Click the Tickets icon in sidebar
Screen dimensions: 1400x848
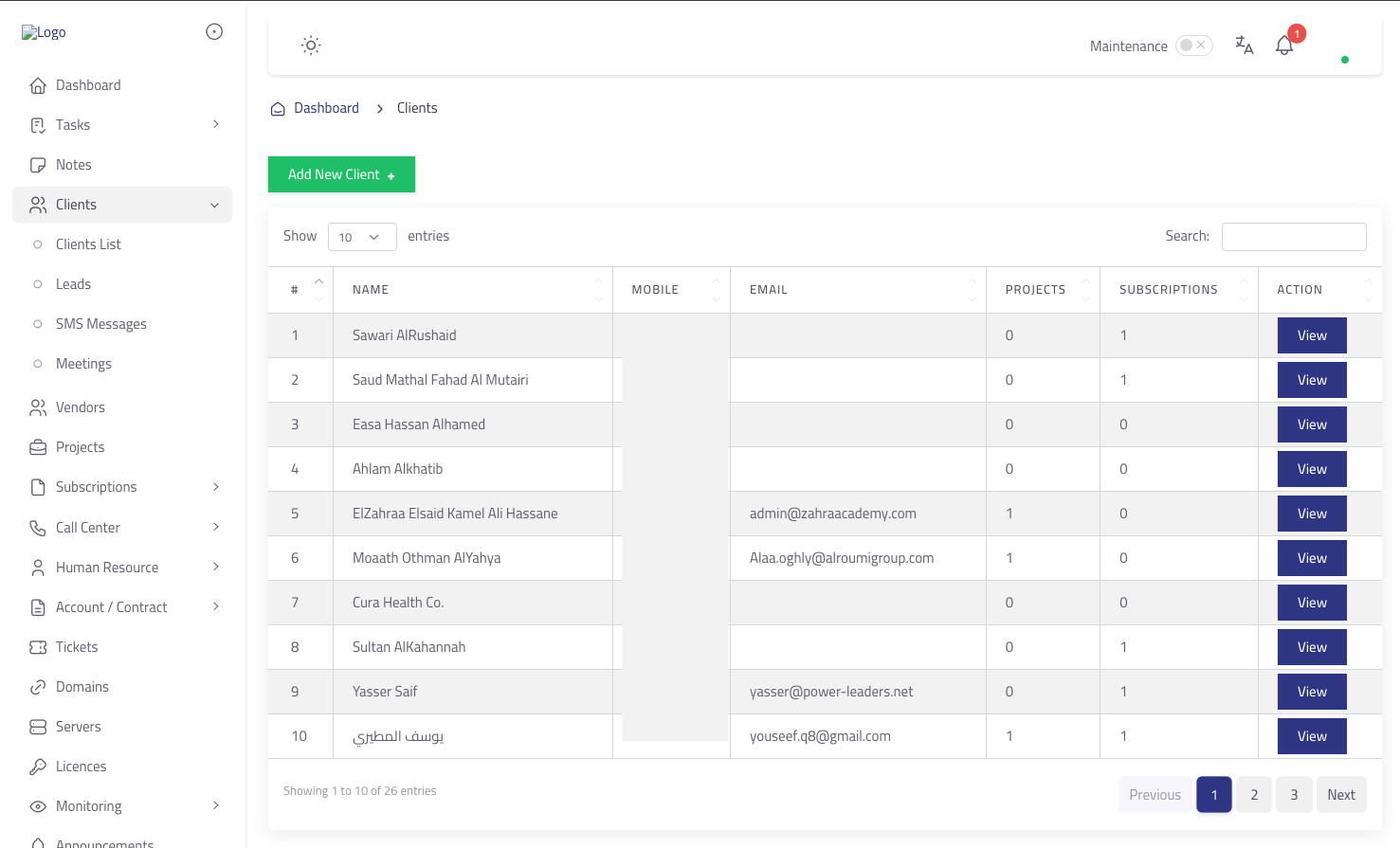click(38, 647)
